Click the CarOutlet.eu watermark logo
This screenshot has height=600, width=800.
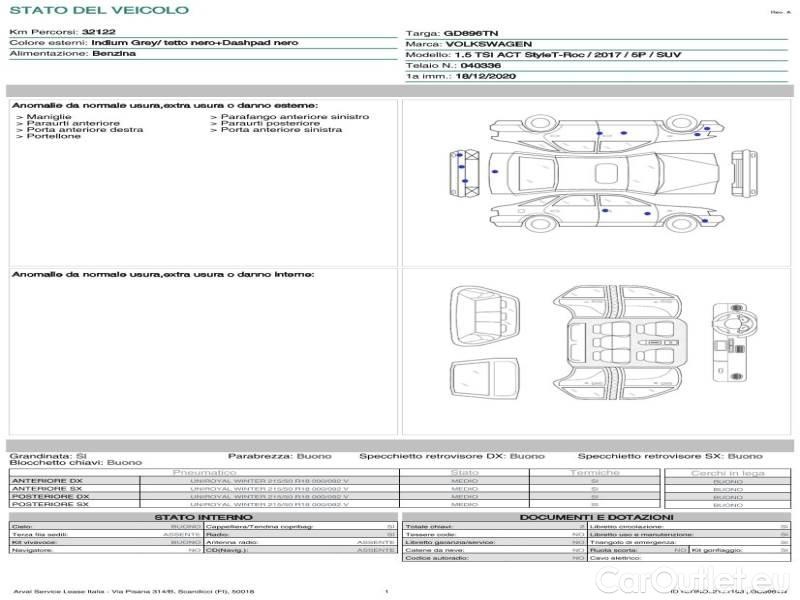coord(727,578)
